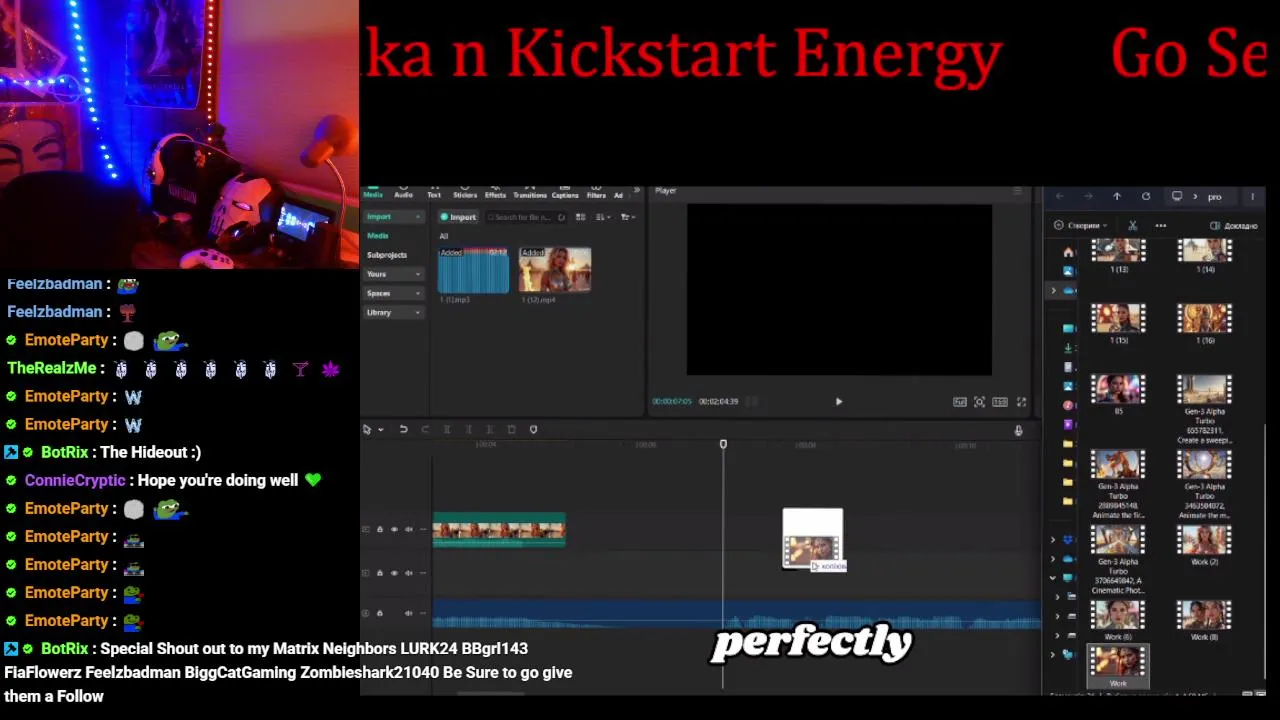Expand the Library sidebar section
The width and height of the screenshot is (1280, 720).
point(393,312)
